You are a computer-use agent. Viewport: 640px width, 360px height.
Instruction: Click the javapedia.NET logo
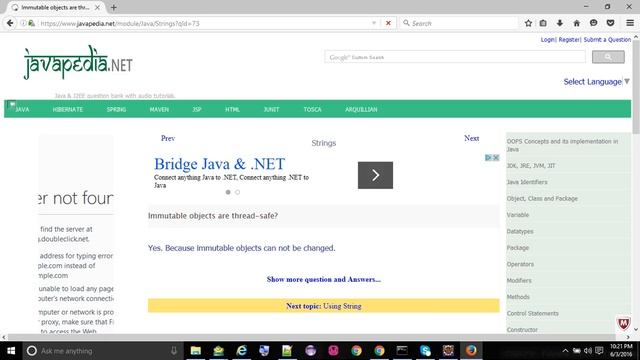point(78,62)
